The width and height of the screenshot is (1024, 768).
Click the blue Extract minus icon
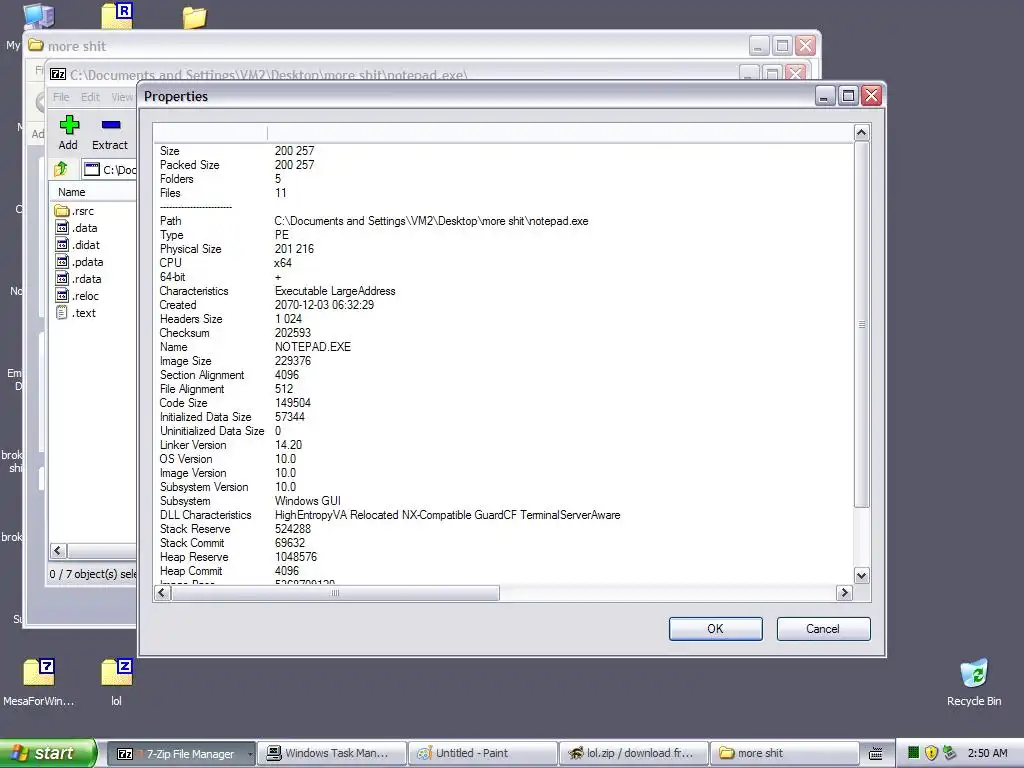click(111, 125)
